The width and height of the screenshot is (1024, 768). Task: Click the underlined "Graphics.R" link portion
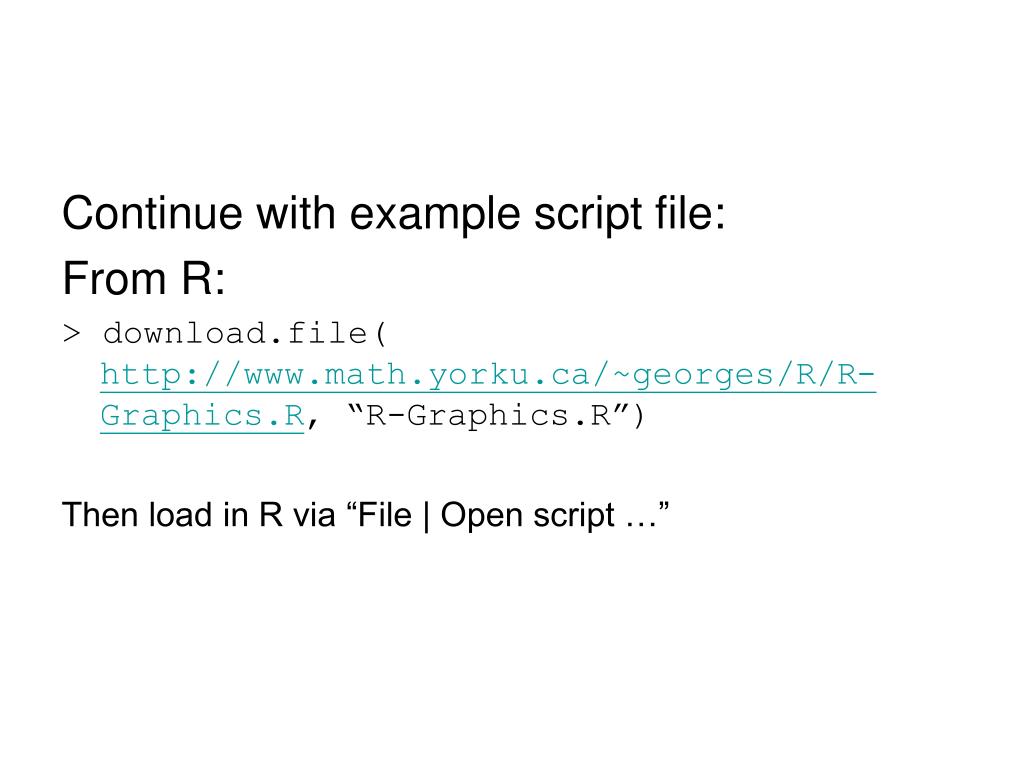(x=202, y=417)
